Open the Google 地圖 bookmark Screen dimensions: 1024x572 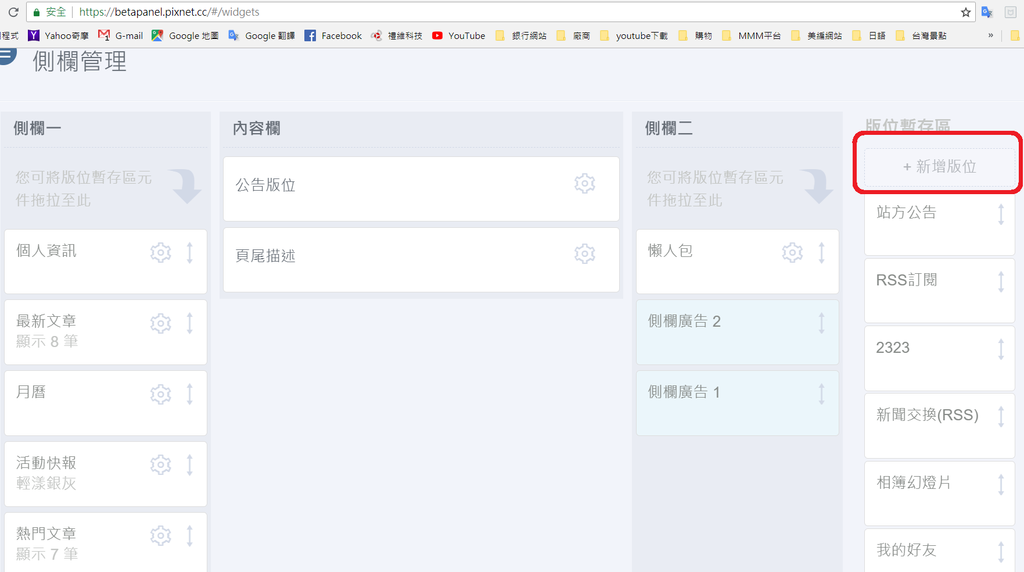185,35
